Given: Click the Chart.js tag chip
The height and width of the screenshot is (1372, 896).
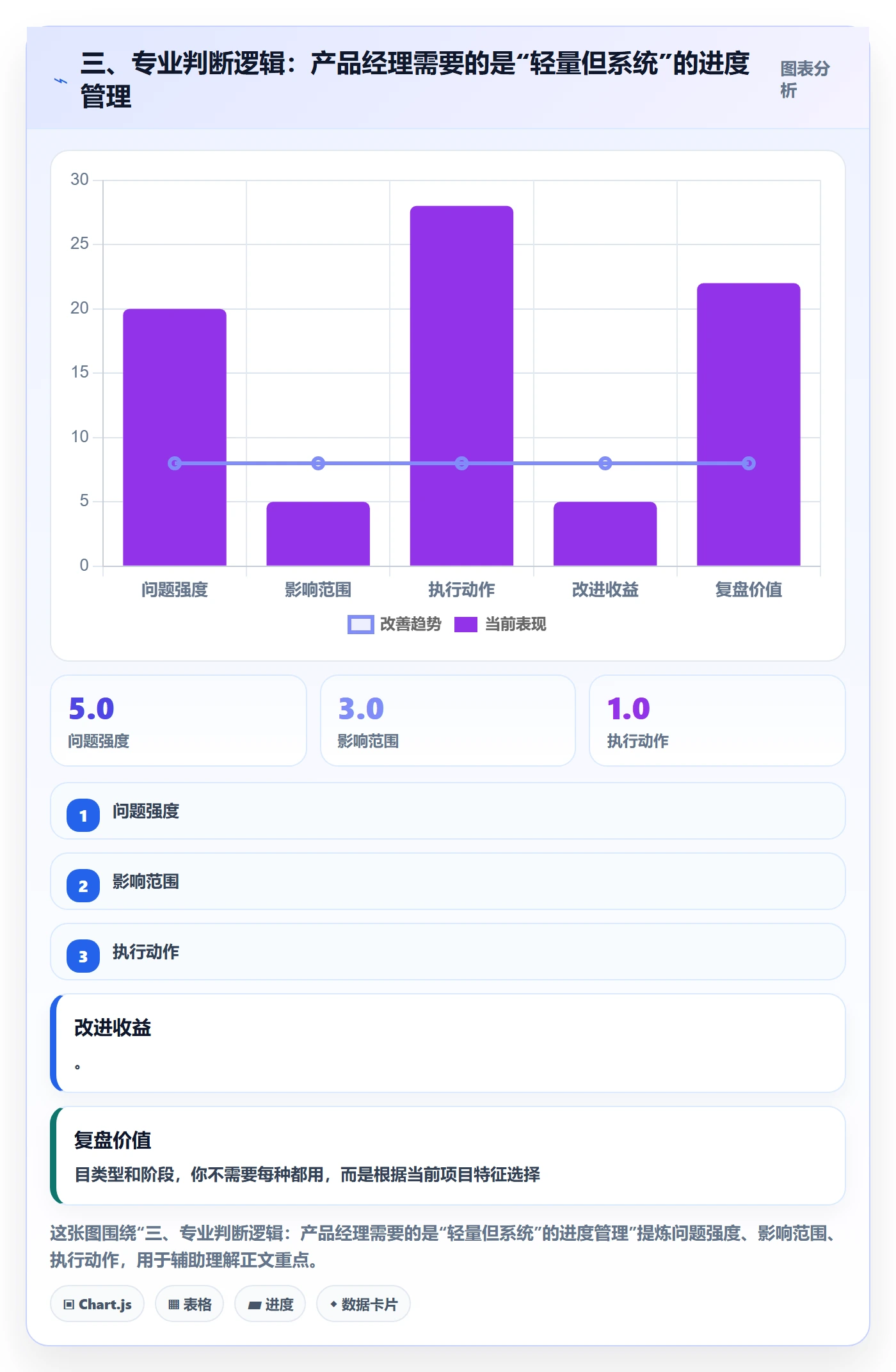Looking at the screenshot, I should [97, 1304].
